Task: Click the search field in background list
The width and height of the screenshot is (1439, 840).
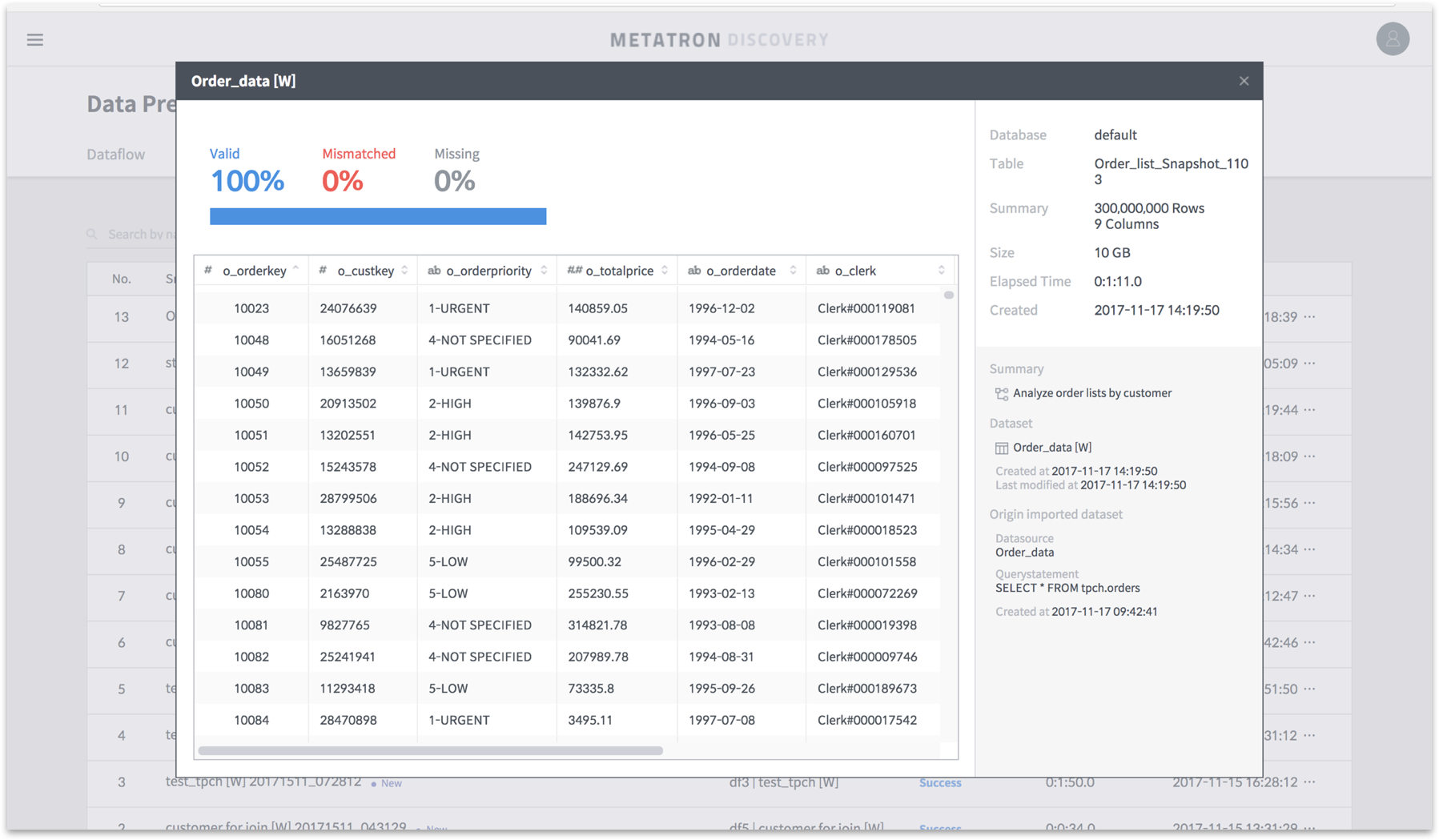Action: [x=141, y=234]
